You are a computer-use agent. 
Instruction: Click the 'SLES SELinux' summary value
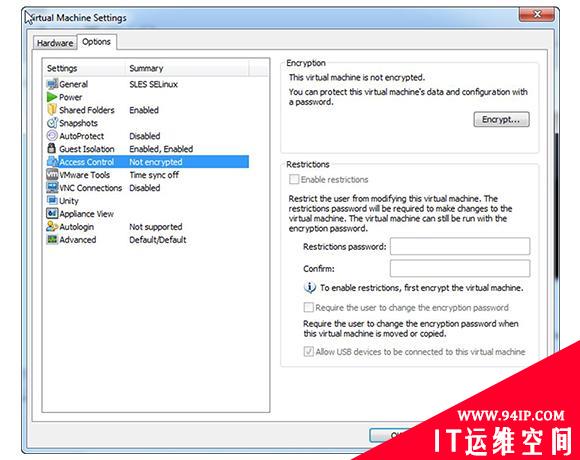(154, 84)
